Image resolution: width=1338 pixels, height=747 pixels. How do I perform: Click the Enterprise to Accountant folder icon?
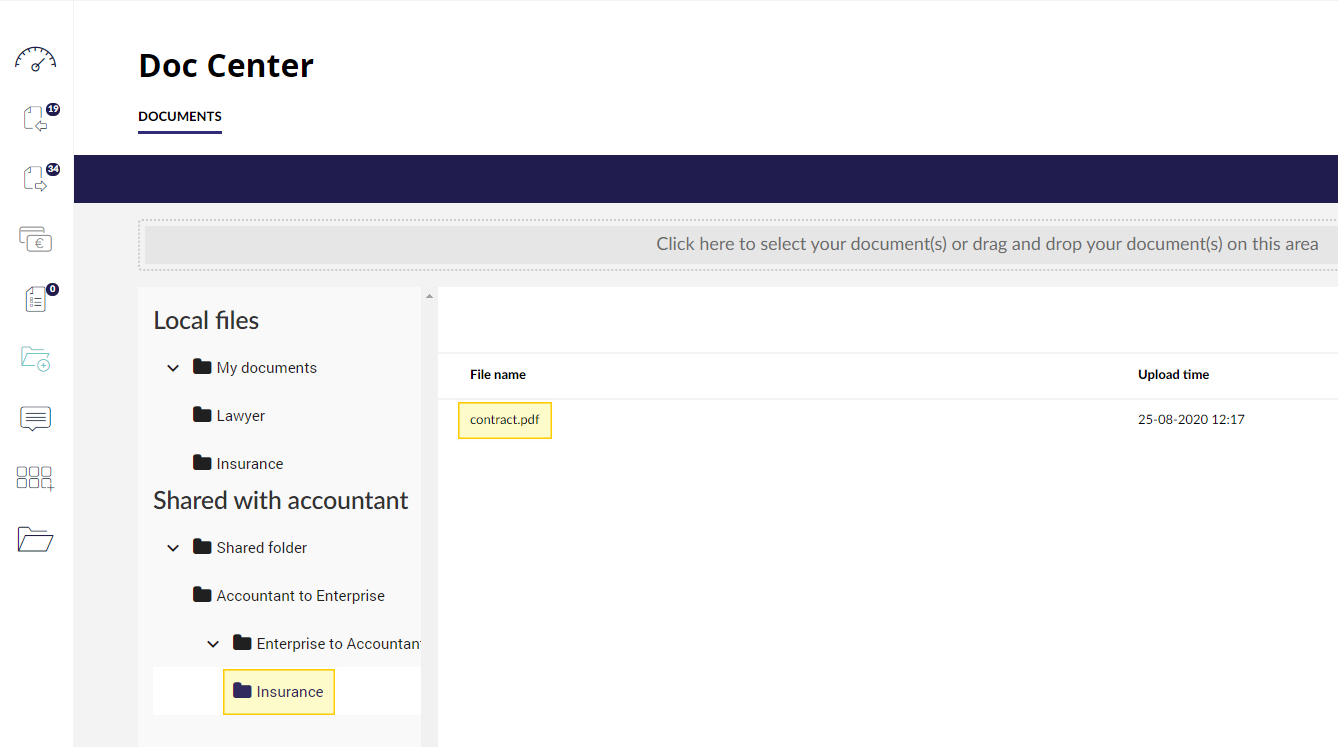pos(242,643)
